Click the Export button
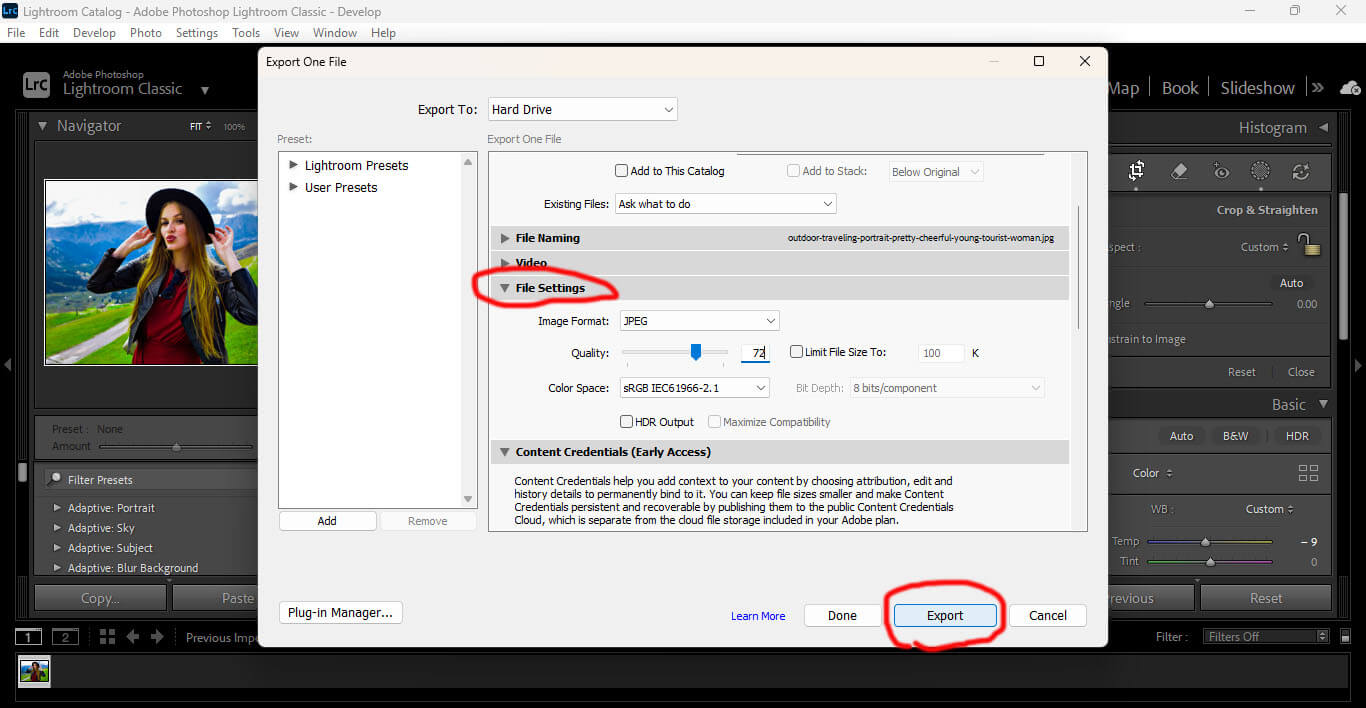 945,616
